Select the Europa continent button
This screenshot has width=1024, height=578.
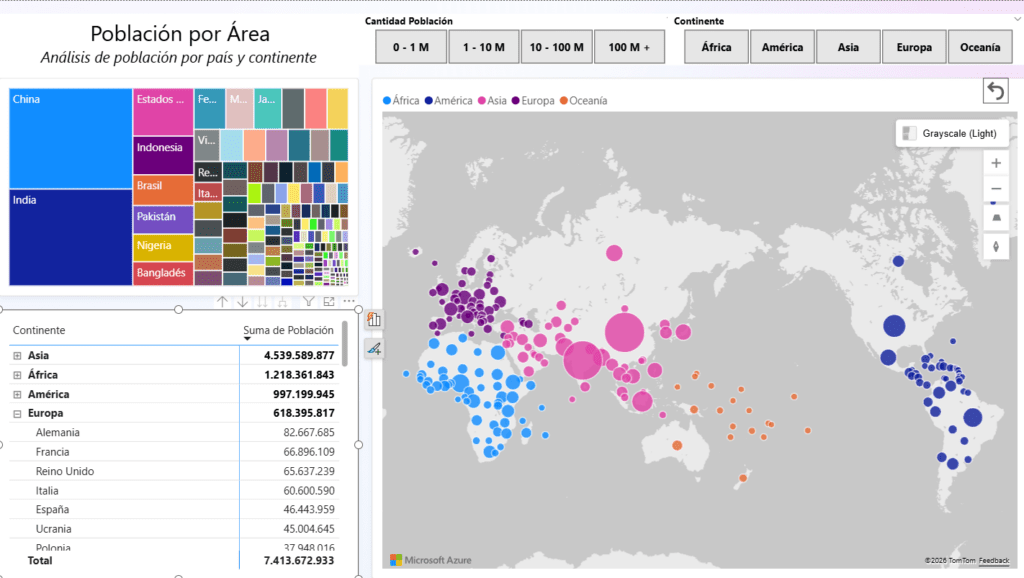click(x=913, y=47)
